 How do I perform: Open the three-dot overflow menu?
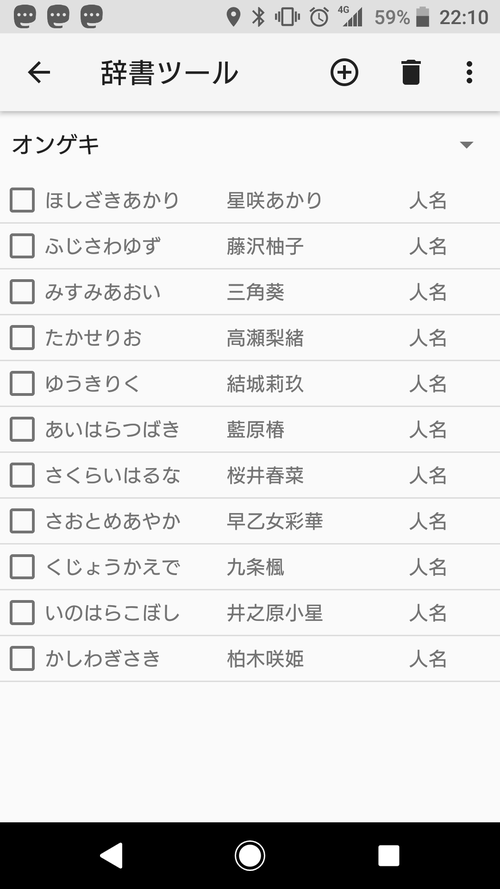pyautogui.click(x=469, y=73)
